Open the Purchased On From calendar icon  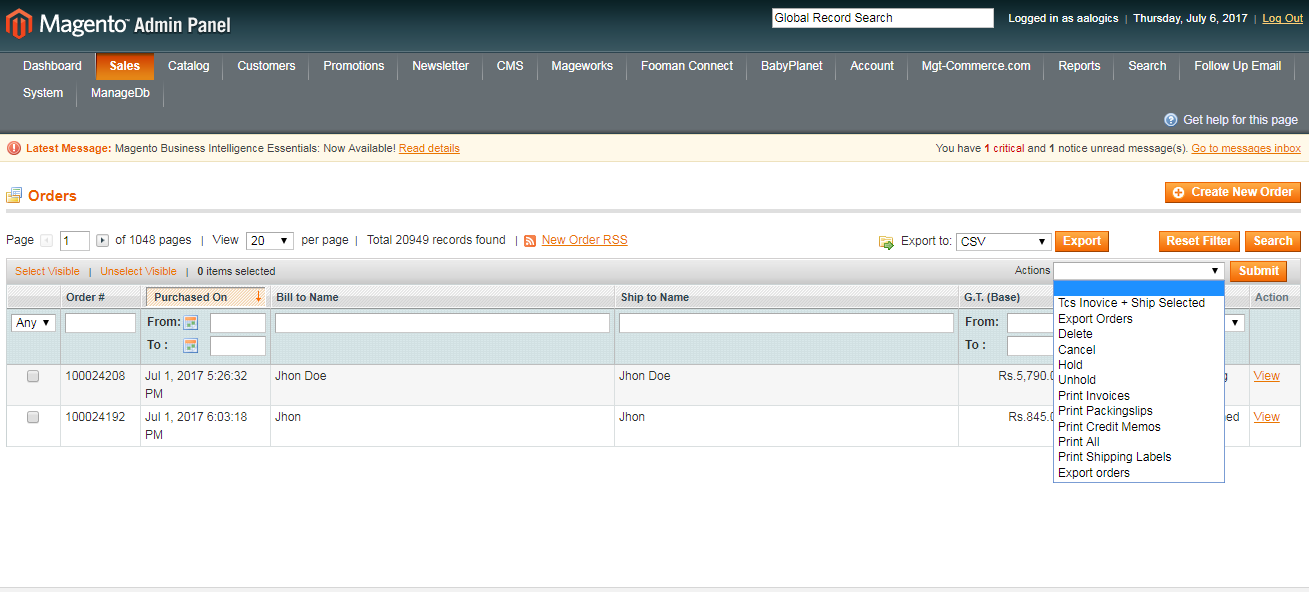pos(191,323)
